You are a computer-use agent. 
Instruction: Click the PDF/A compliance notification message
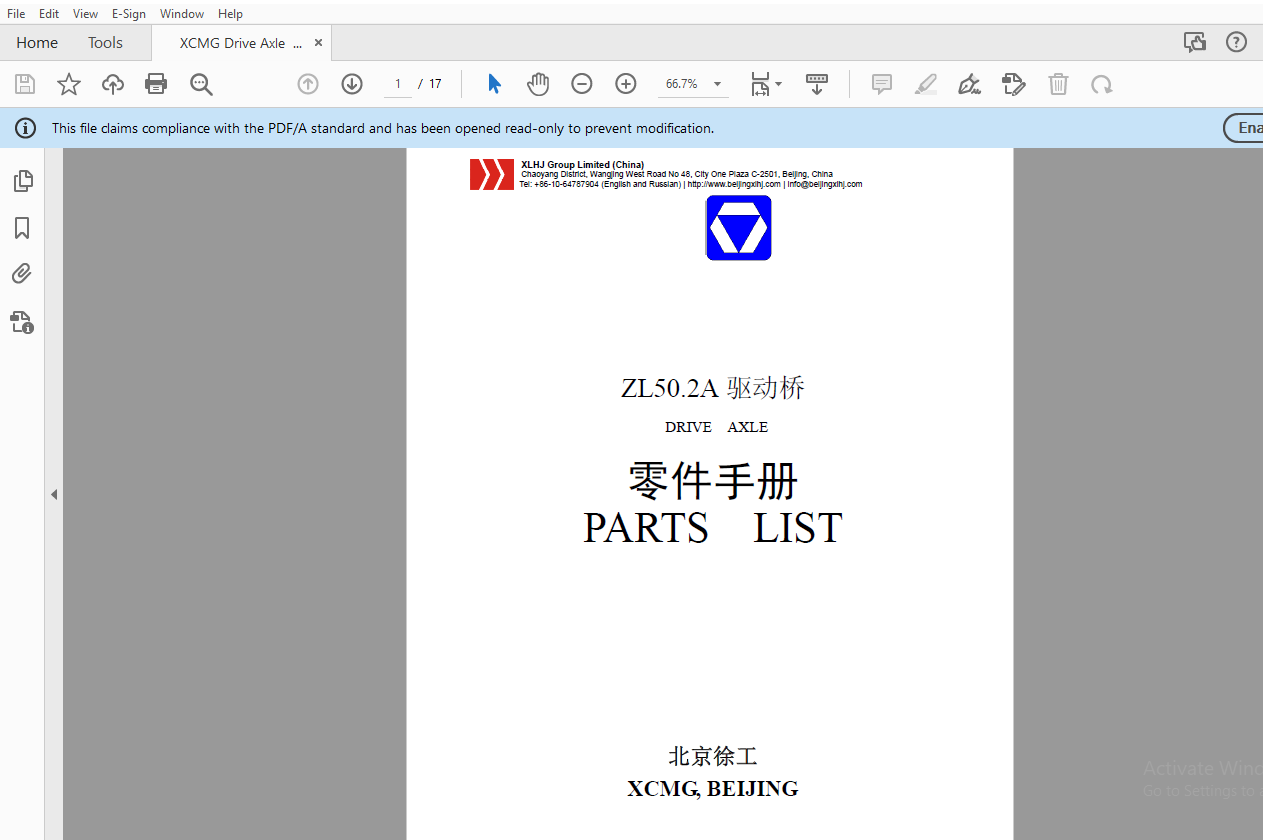pos(383,128)
